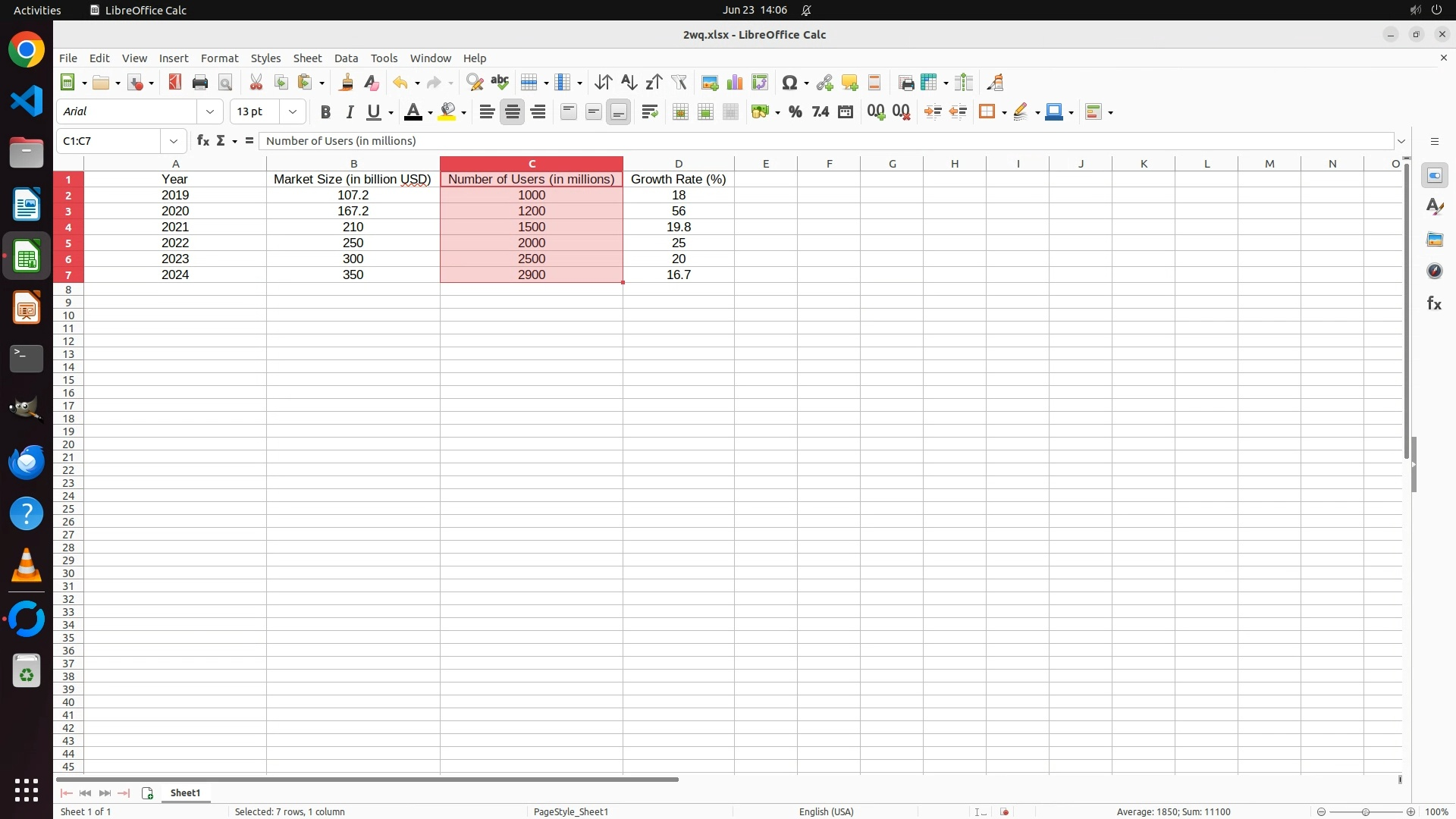
Task: Expand the Borders dropdown arrow
Action: point(1004,113)
